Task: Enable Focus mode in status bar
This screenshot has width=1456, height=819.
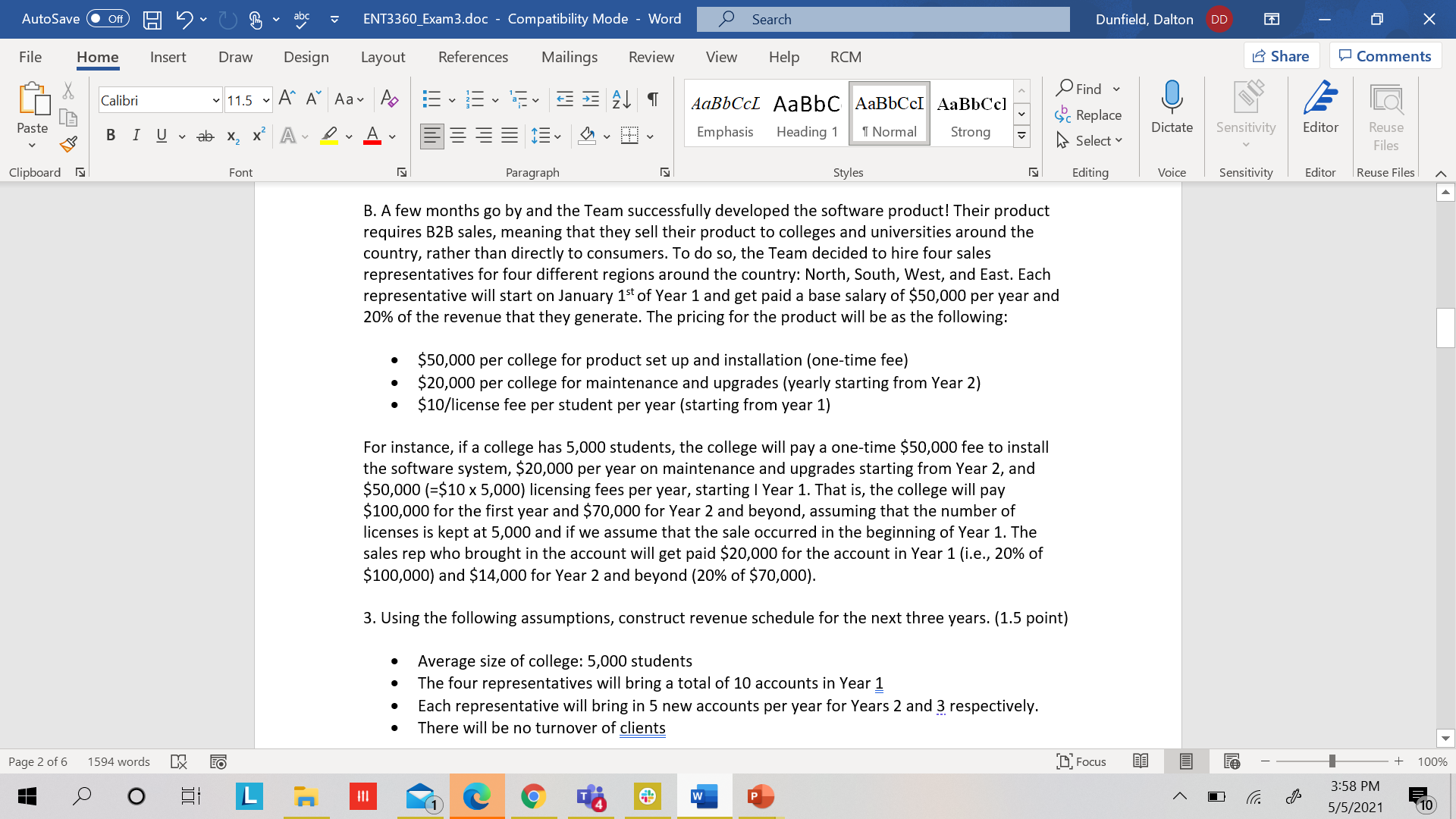Action: (x=1081, y=761)
